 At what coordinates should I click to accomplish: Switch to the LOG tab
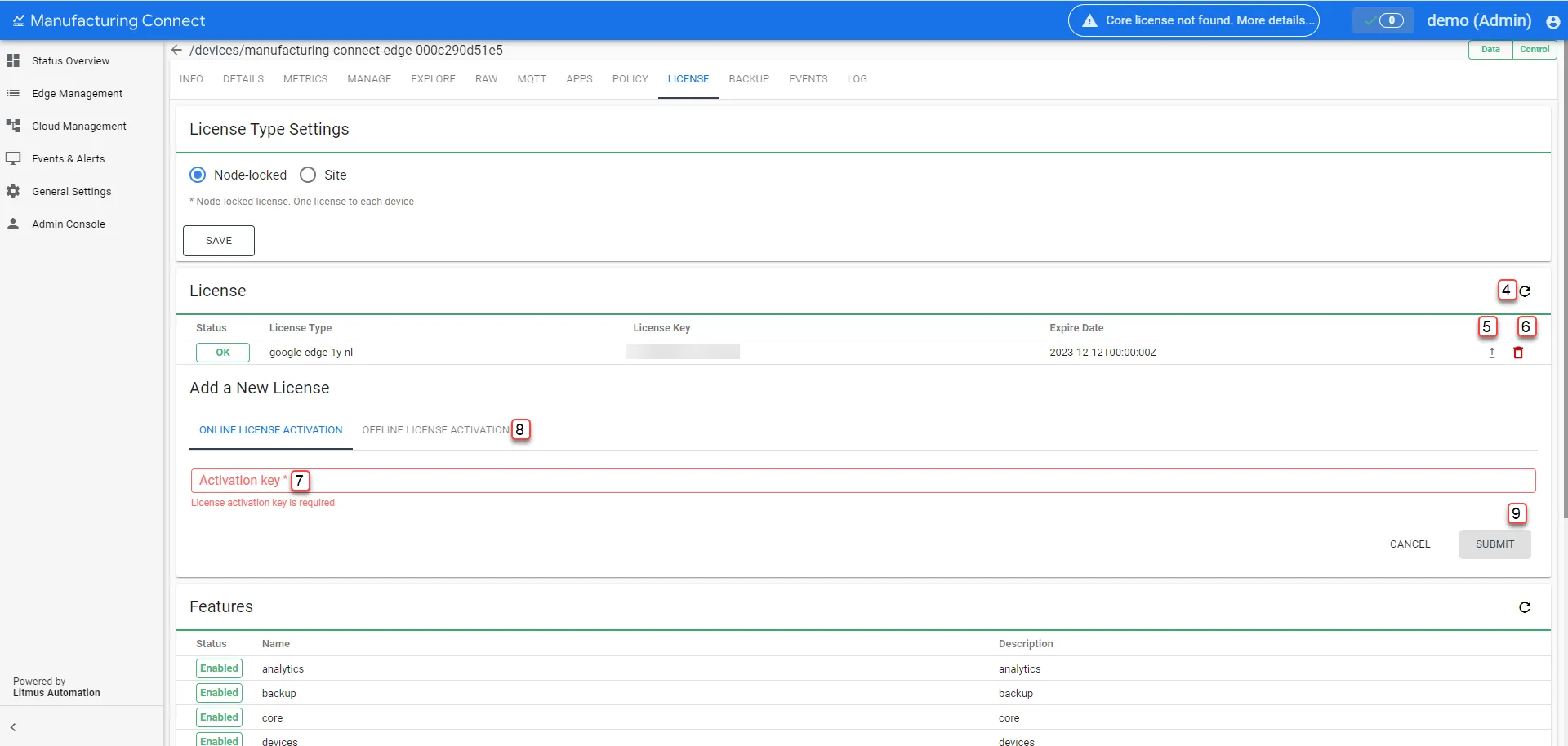coord(857,79)
